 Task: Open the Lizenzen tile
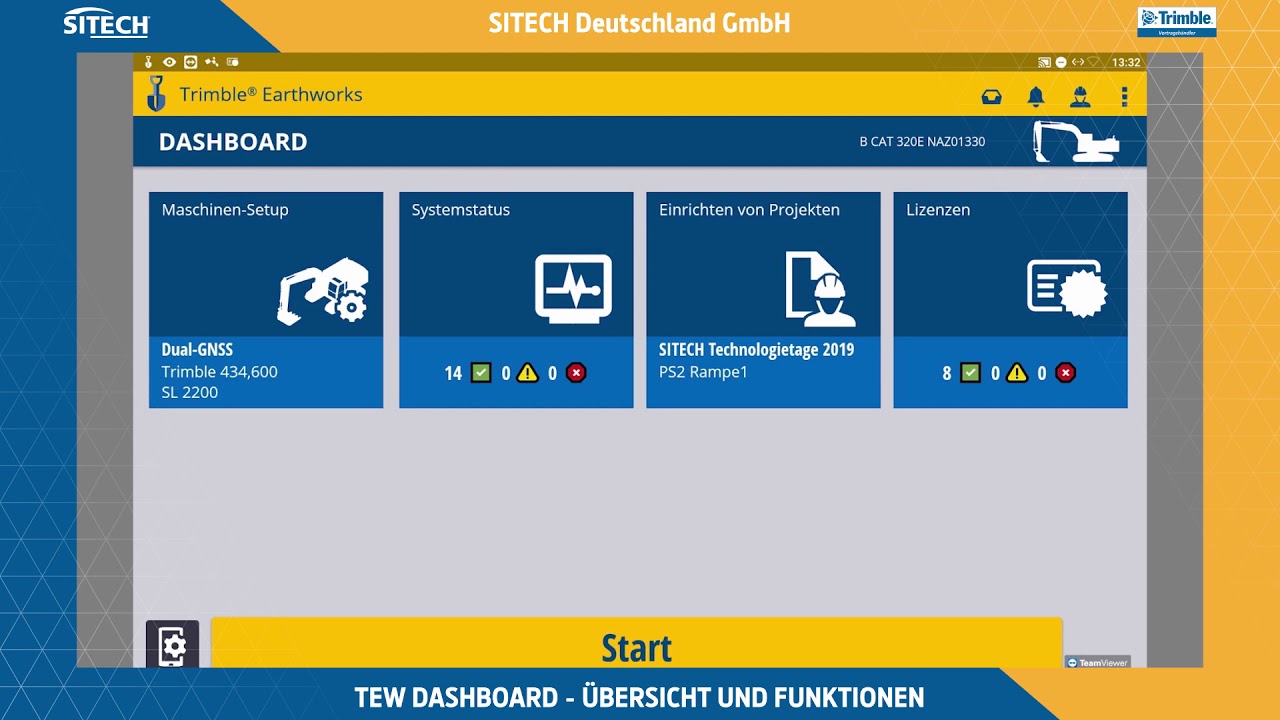[1010, 300]
